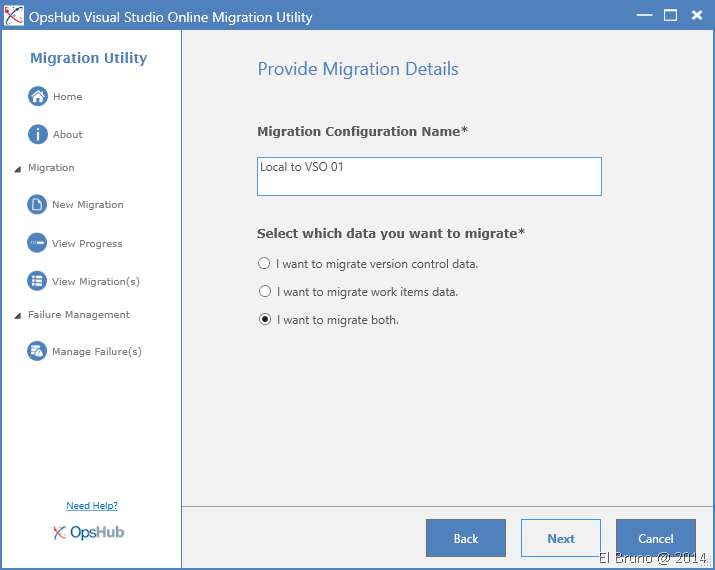Collapse the Migration section triangle
This screenshot has width=715, height=570.
(x=17, y=169)
